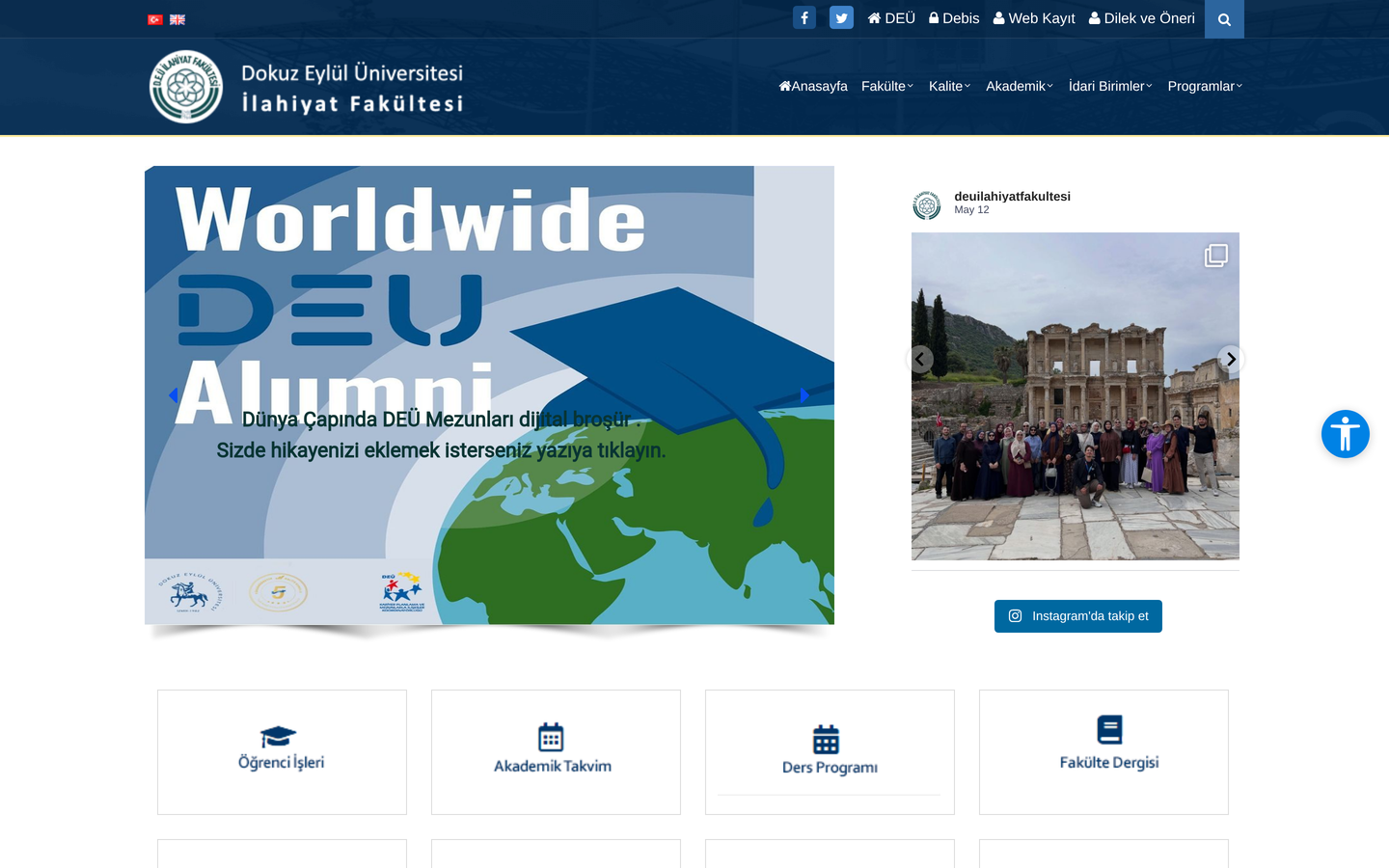Open the Fakülte Dergisi card label
Screen dimensions: 1389x868
pyautogui.click(x=1109, y=763)
